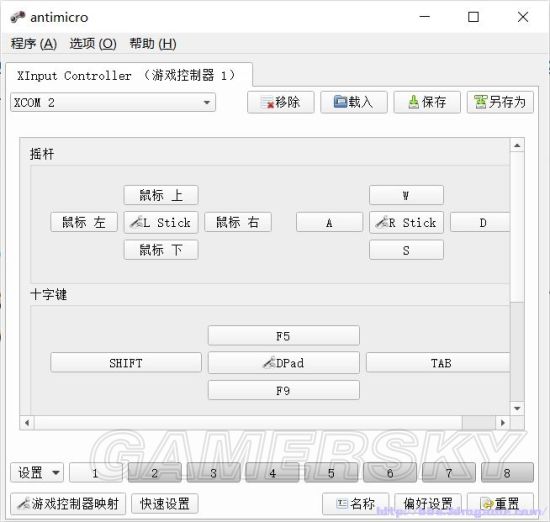The height and width of the screenshot is (522, 550).
Task: Edit the TAB DPad right mapping
Action: point(438,362)
